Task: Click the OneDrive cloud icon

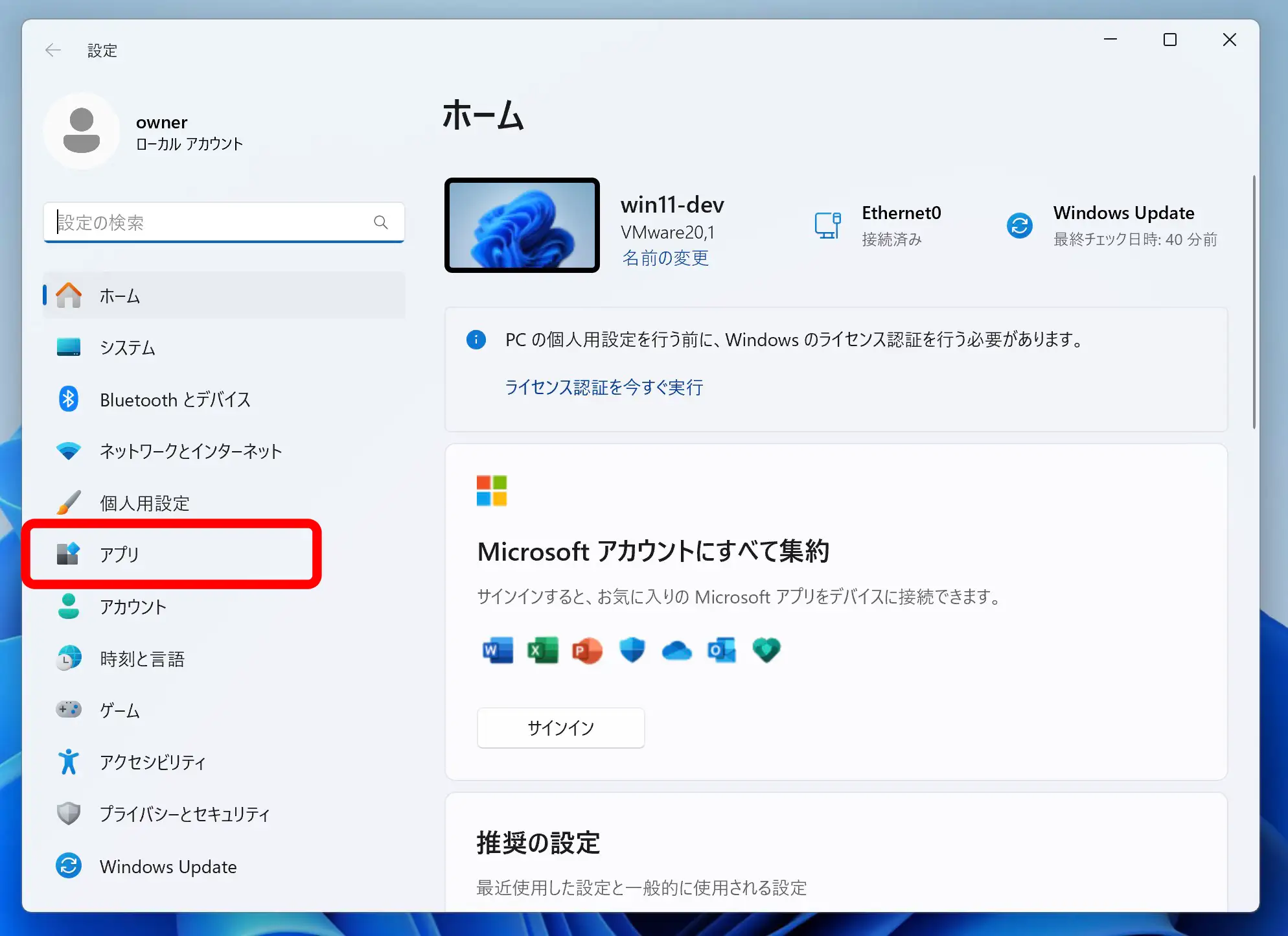Action: [677, 650]
